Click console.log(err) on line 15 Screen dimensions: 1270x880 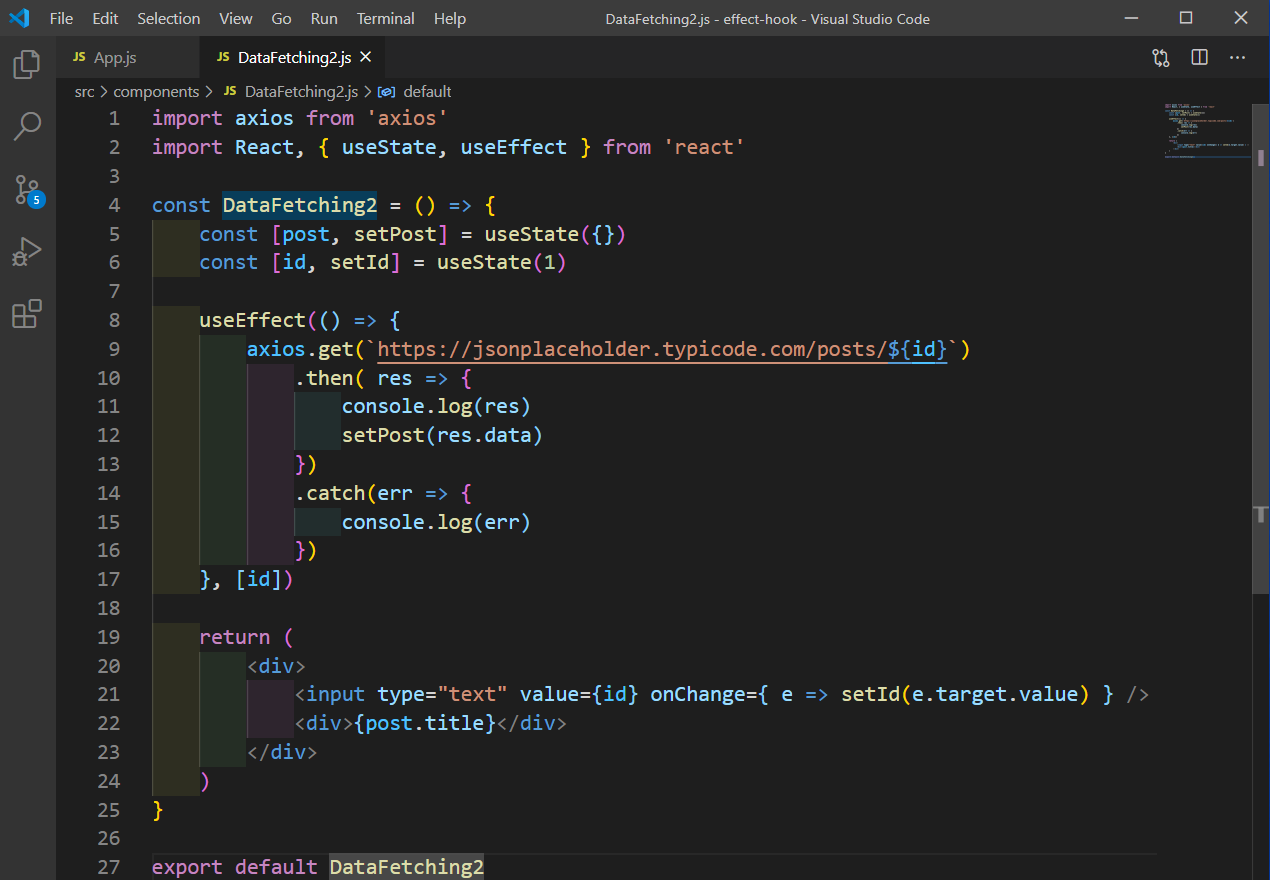(x=436, y=522)
